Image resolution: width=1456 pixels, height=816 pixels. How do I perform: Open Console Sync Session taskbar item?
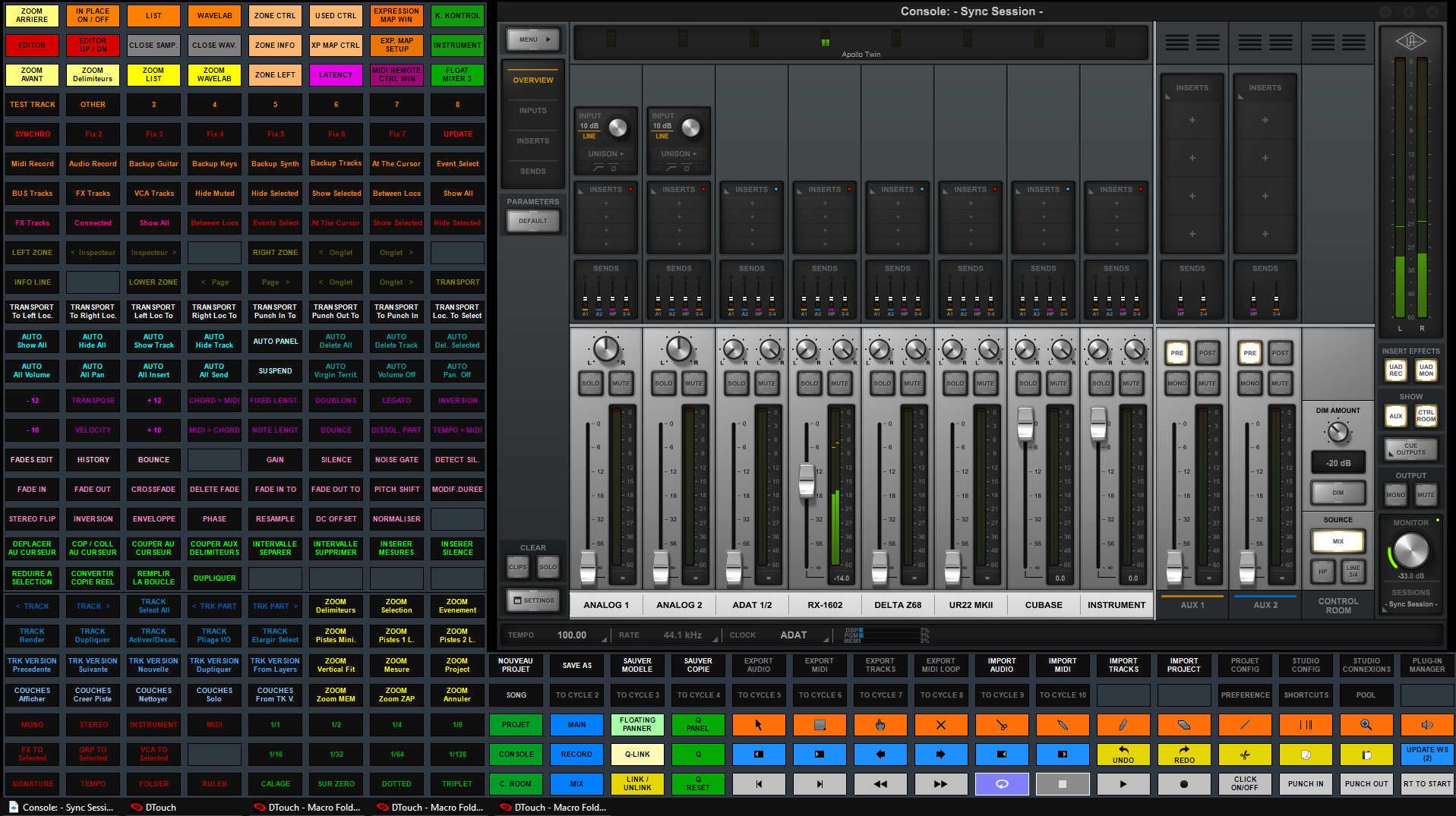[61, 808]
